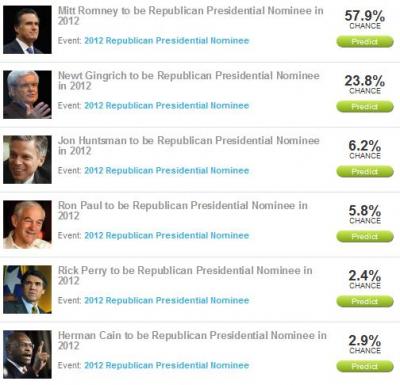Click Predict button for Mitt Romney
This screenshot has width=400, height=385.
[365, 42]
